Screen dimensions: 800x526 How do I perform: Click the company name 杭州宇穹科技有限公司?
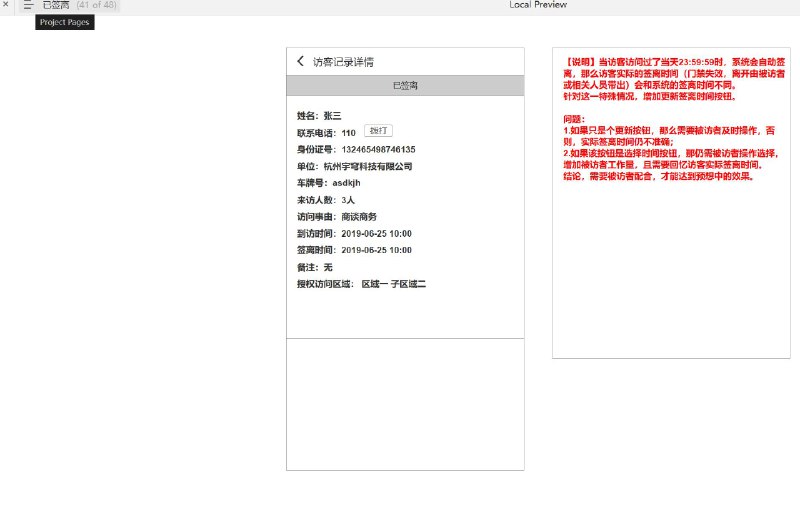[368, 166]
